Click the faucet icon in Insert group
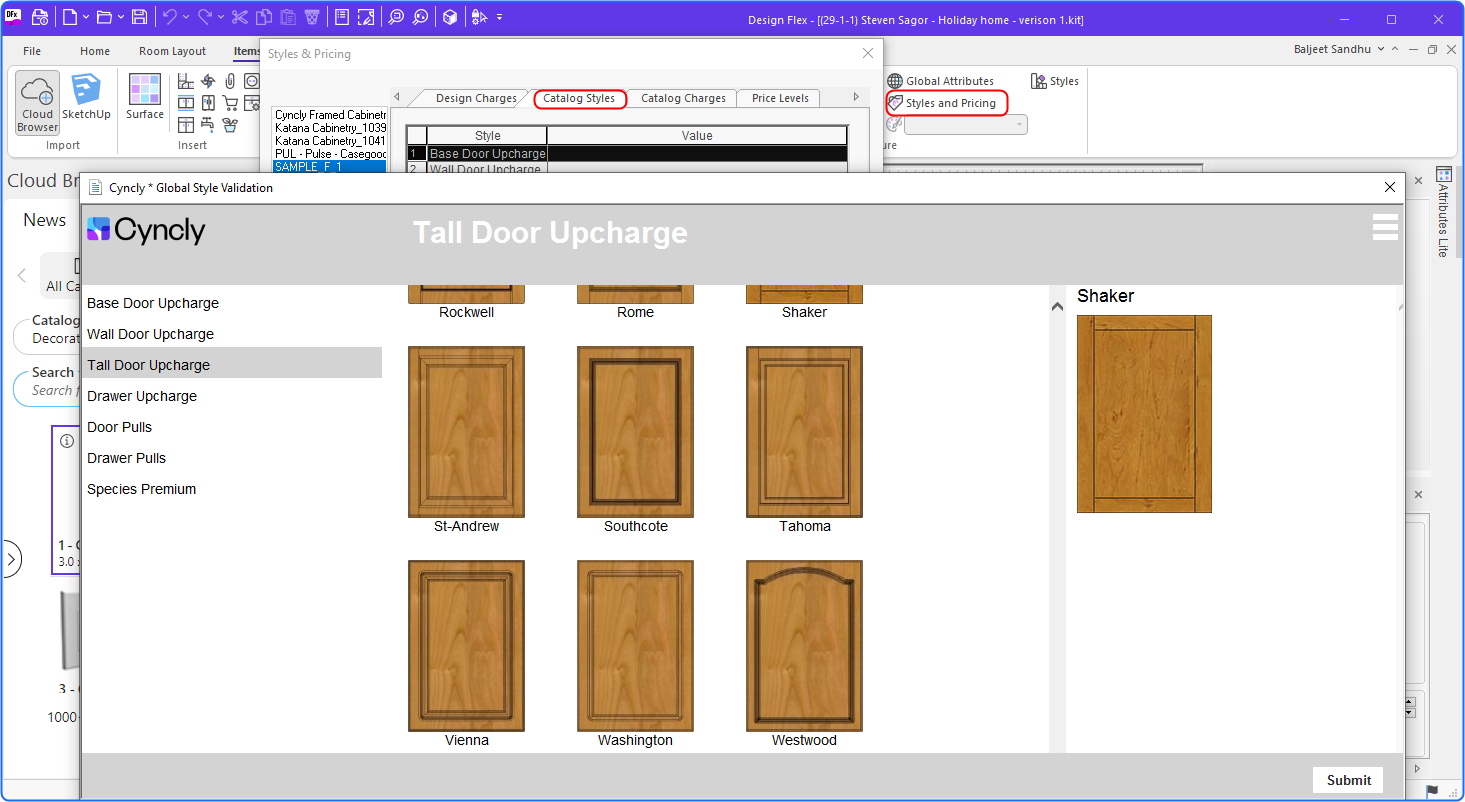Viewport: 1465px width, 802px height. (x=208, y=125)
